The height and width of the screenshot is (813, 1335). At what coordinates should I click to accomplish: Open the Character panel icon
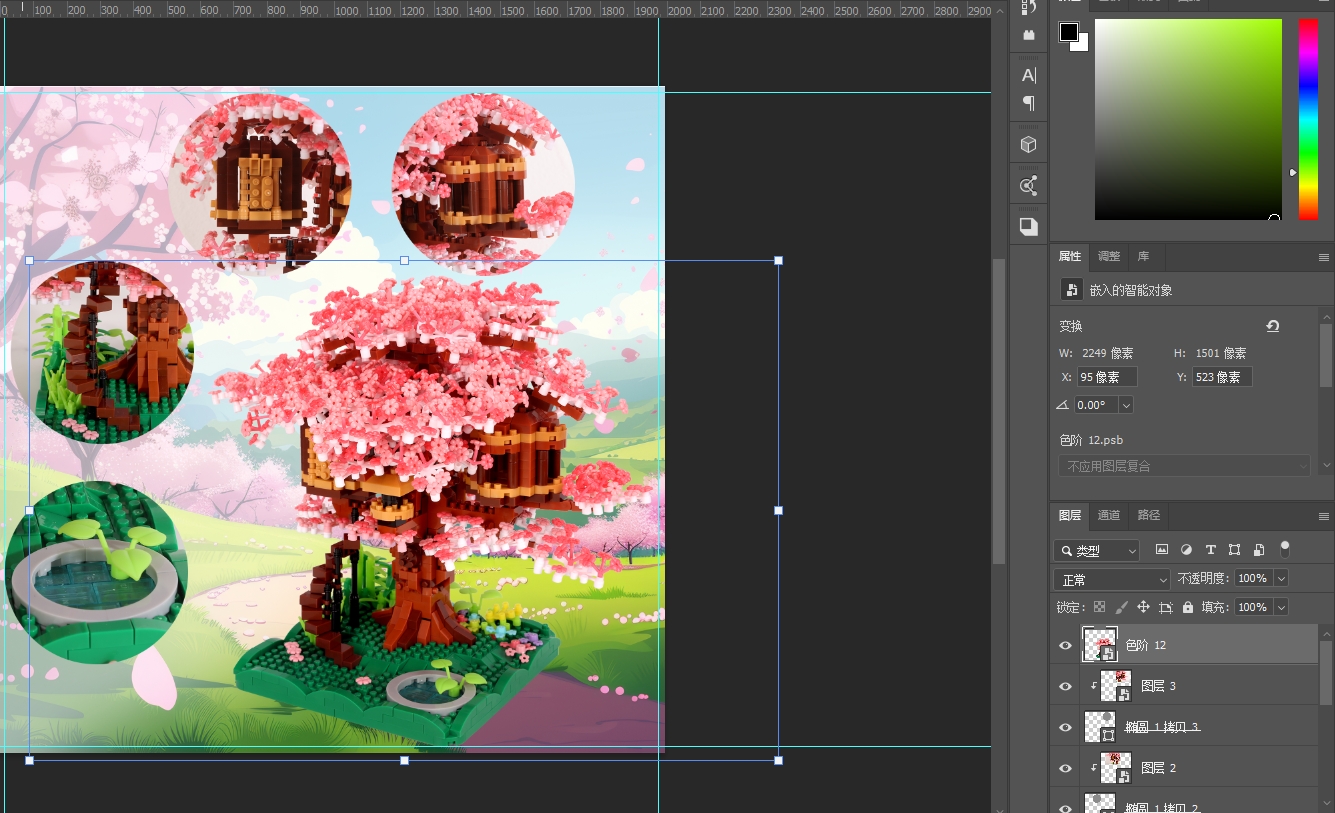point(1028,75)
